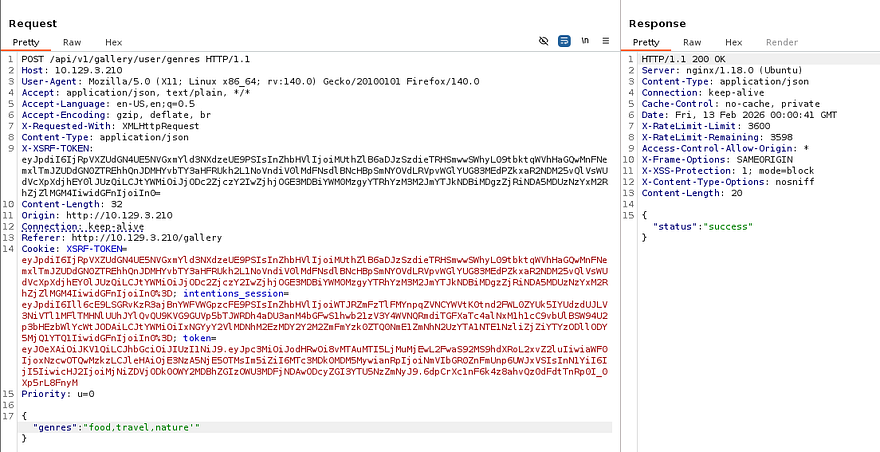The height and width of the screenshot is (452, 880).
Task: Open the Request Hex tab
Action: (113, 42)
